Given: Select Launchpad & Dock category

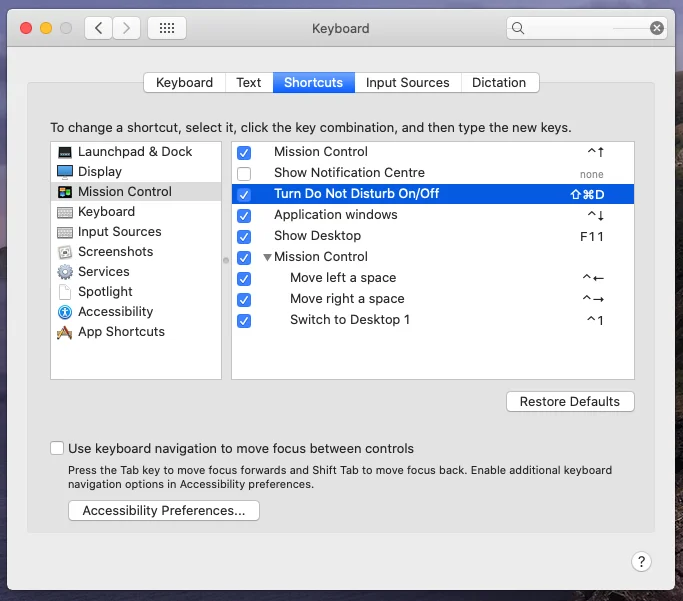Looking at the screenshot, I should coord(135,152).
